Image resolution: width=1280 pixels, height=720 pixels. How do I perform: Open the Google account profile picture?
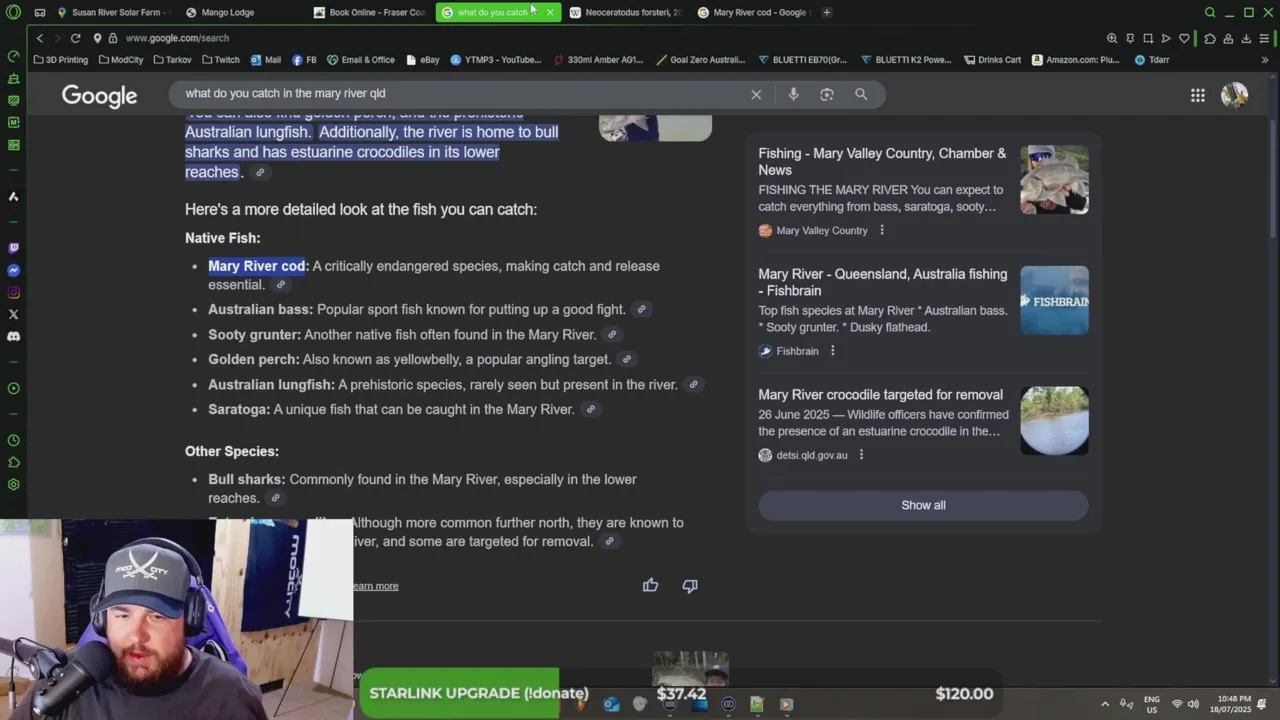[x=1234, y=95]
